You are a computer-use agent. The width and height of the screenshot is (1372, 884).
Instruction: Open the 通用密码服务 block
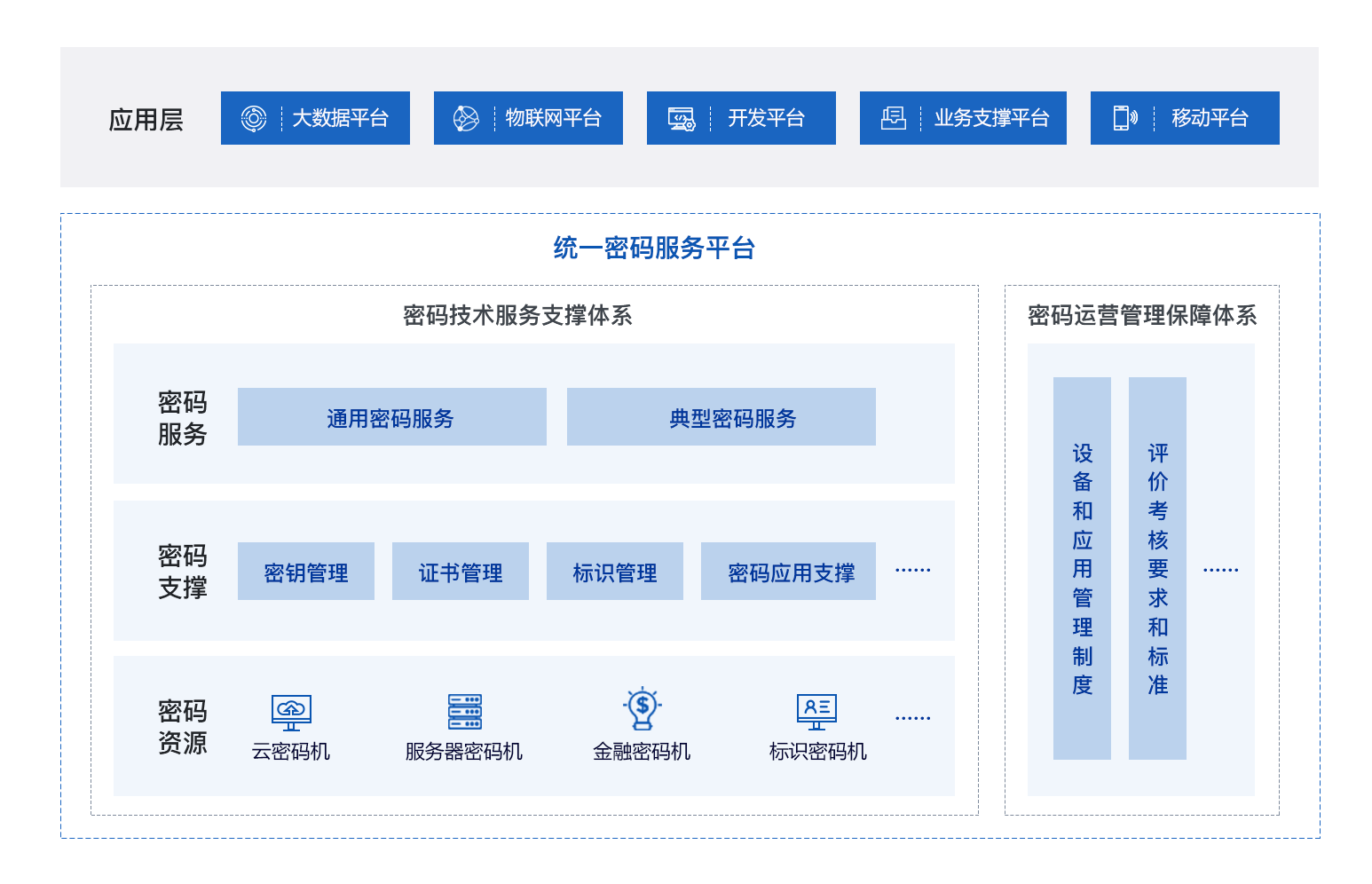pyautogui.click(x=391, y=417)
